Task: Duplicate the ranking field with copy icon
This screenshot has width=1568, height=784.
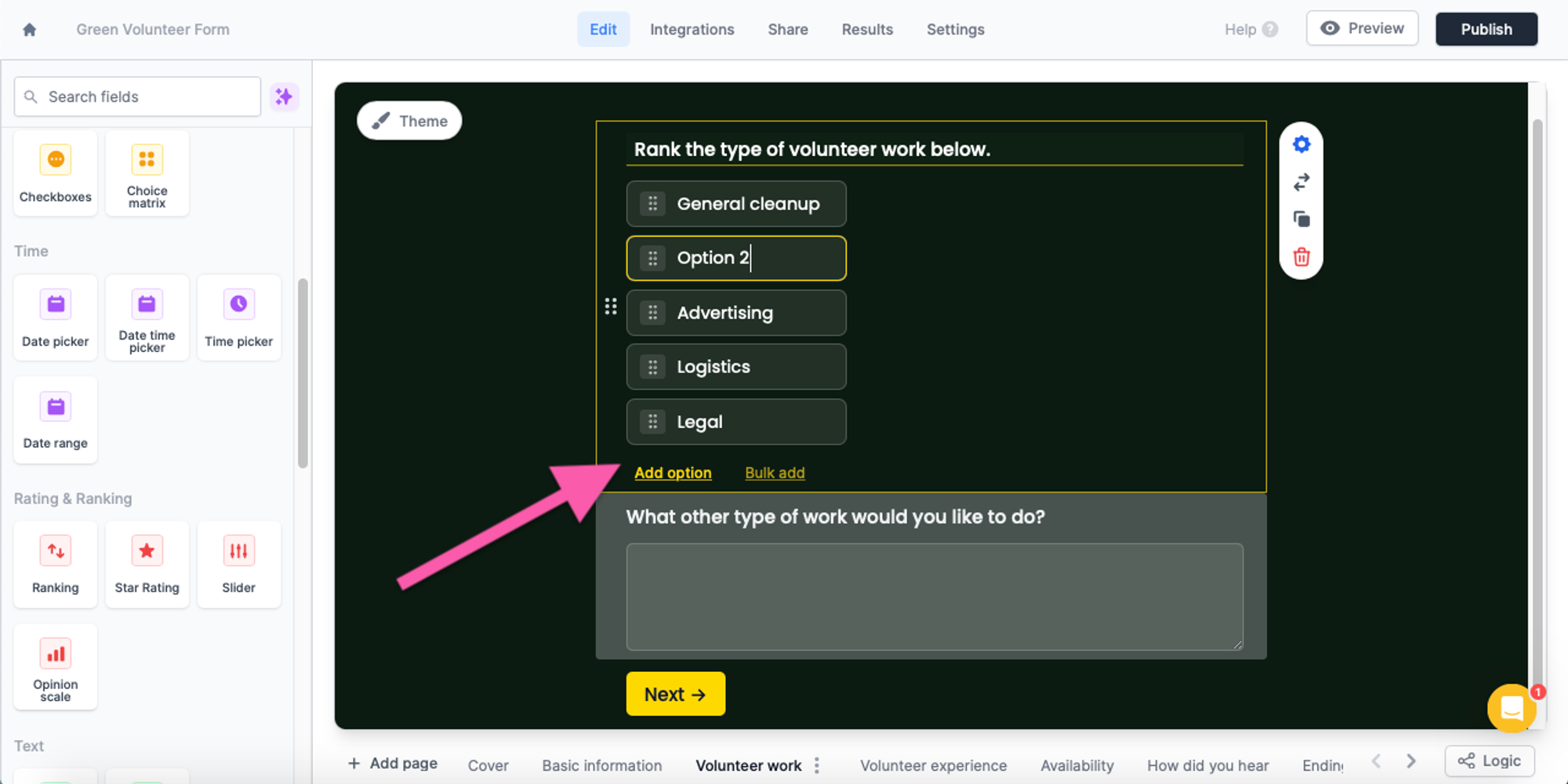Action: 1301,220
